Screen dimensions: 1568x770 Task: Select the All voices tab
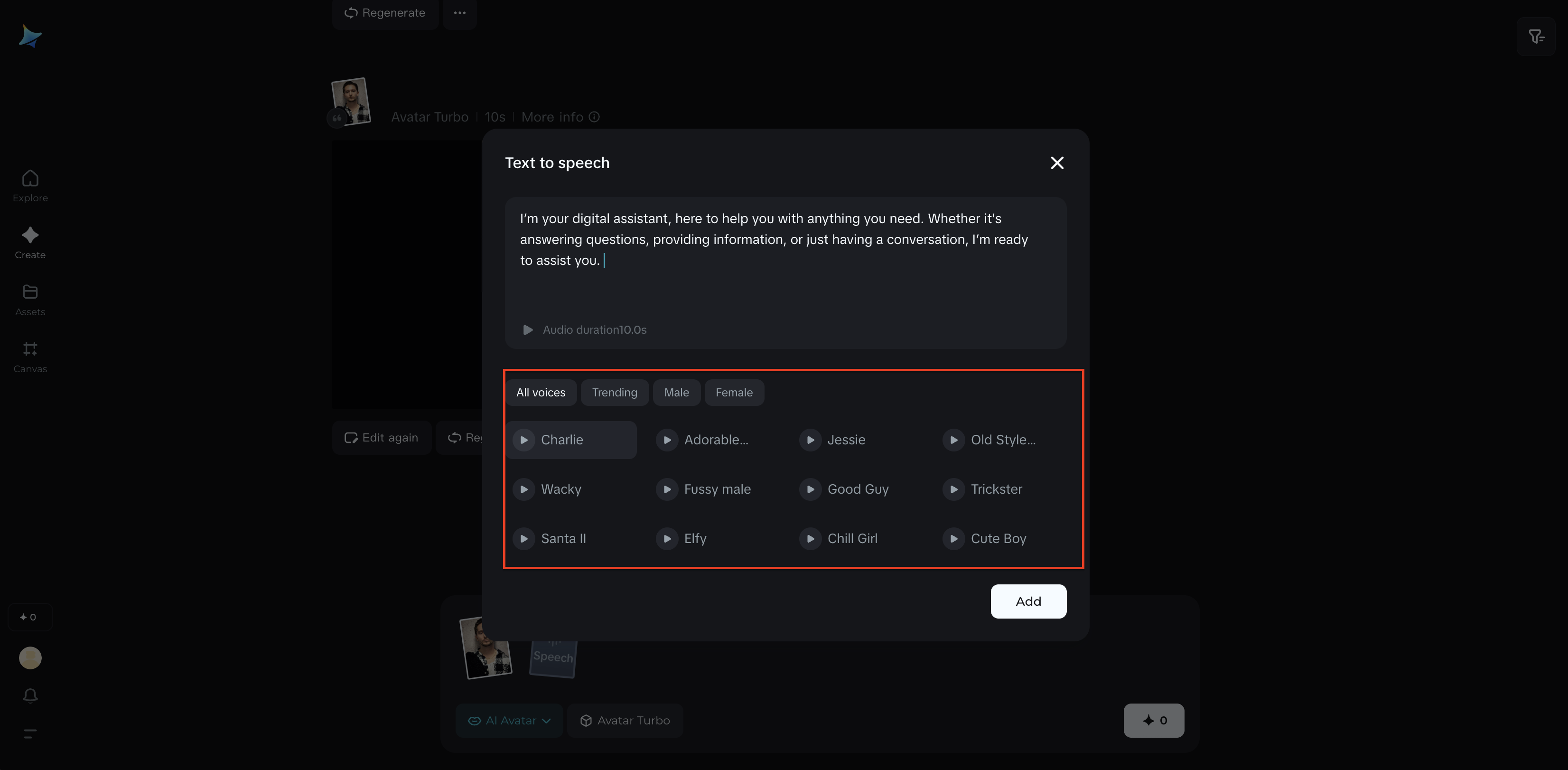(541, 392)
